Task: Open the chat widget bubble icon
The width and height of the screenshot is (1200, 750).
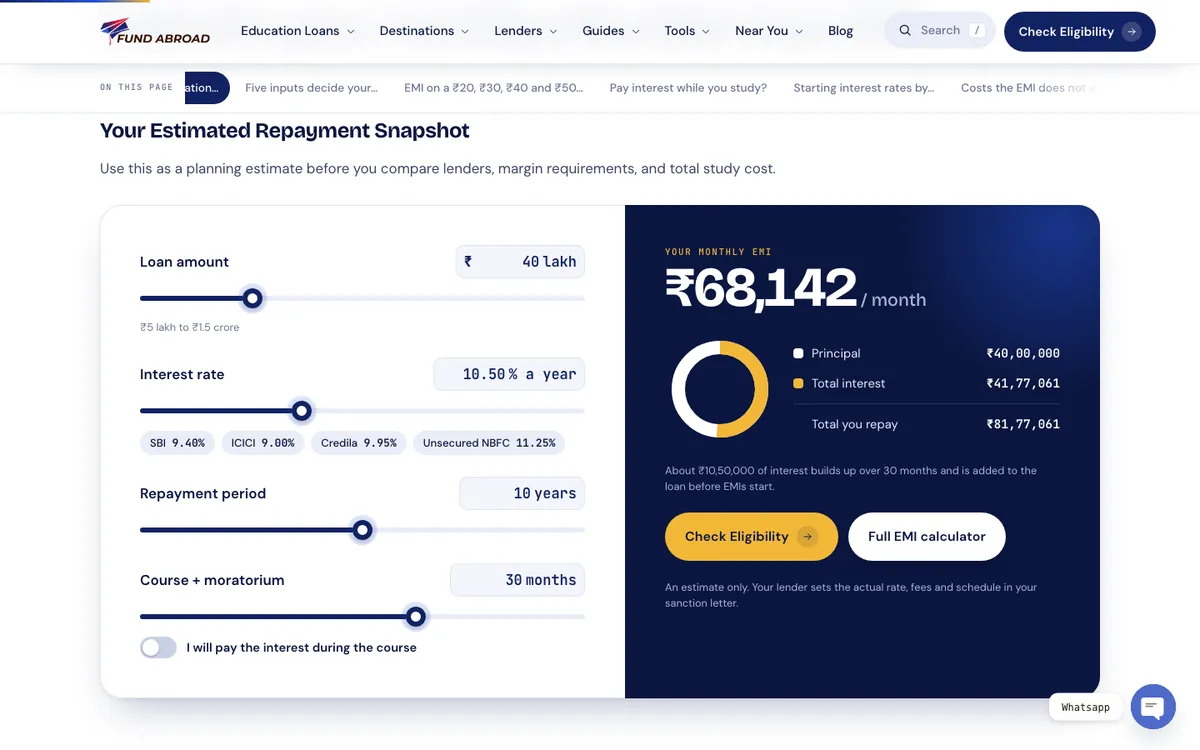Action: pyautogui.click(x=1153, y=707)
